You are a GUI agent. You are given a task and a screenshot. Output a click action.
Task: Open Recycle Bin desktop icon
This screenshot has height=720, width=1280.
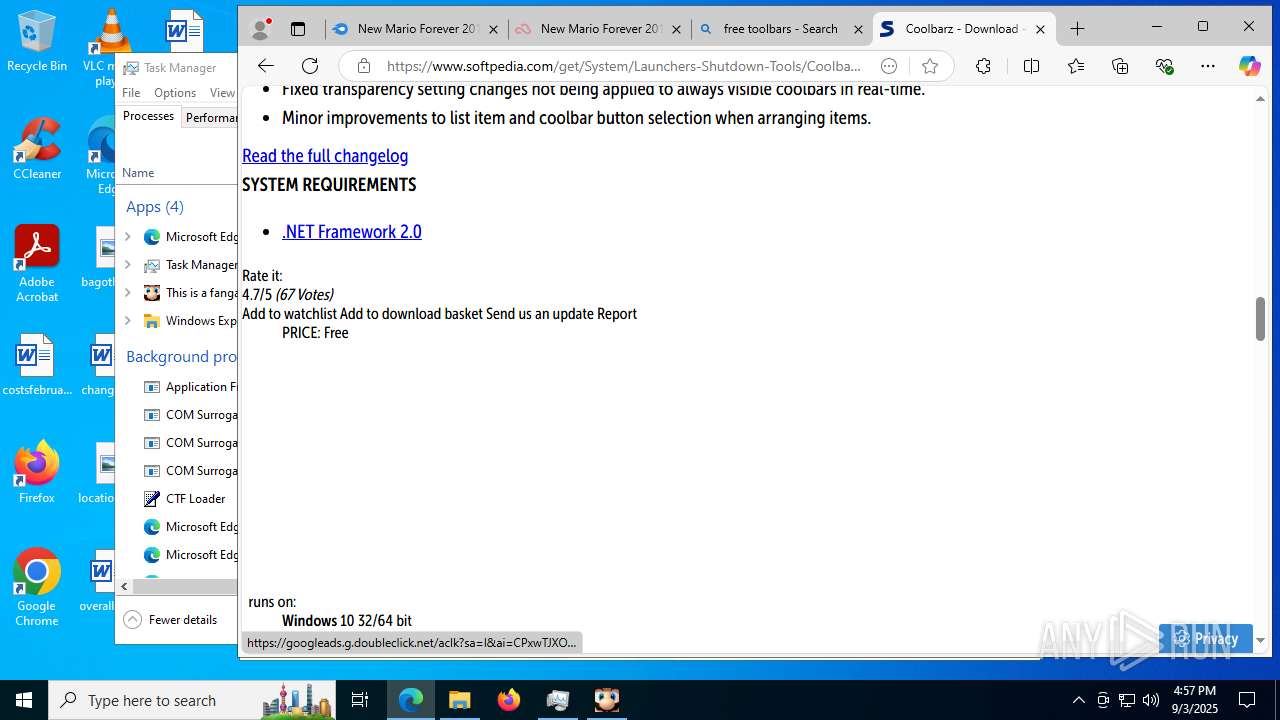36,42
